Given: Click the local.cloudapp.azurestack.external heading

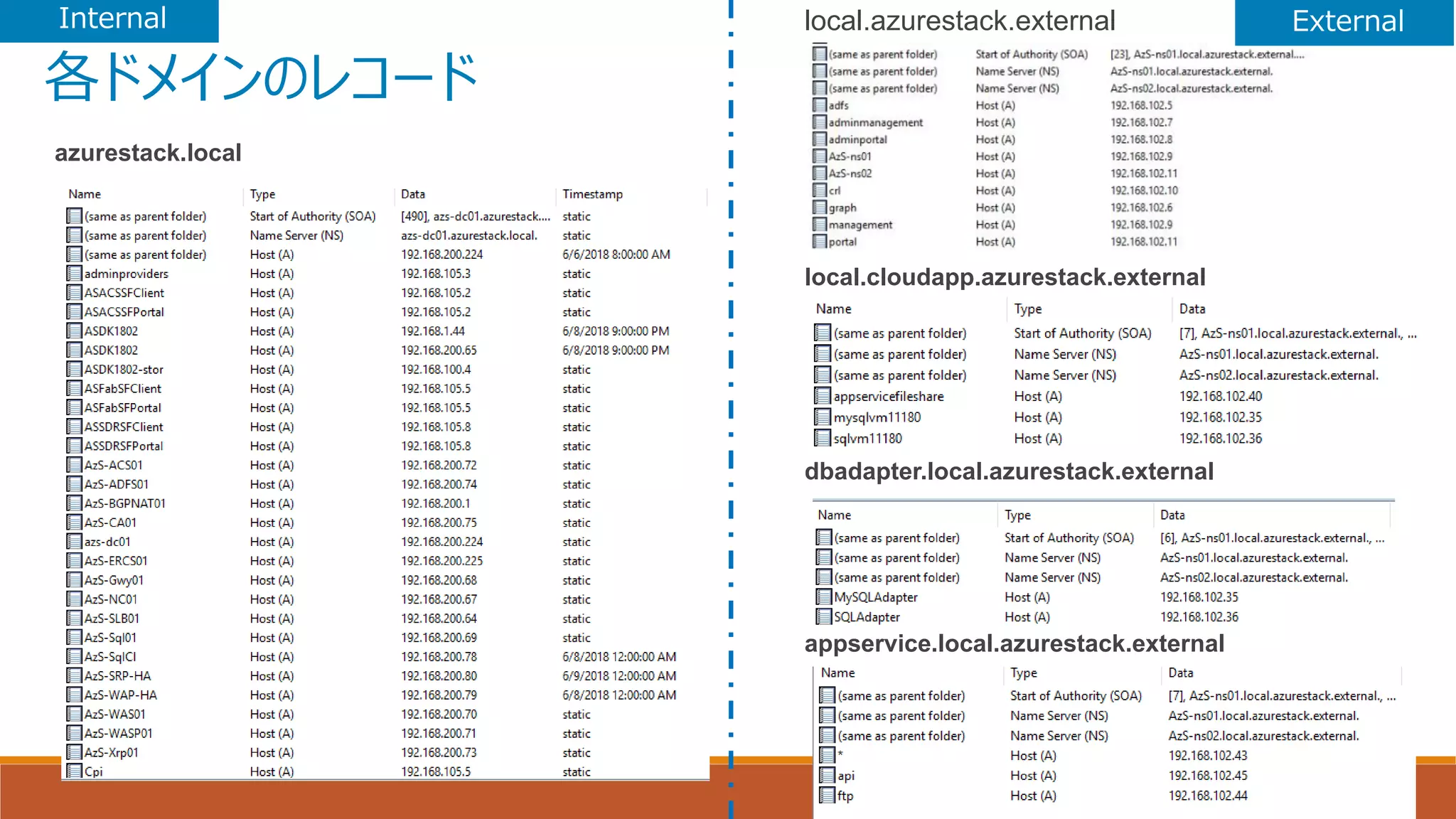Looking at the screenshot, I should pos(1005,277).
